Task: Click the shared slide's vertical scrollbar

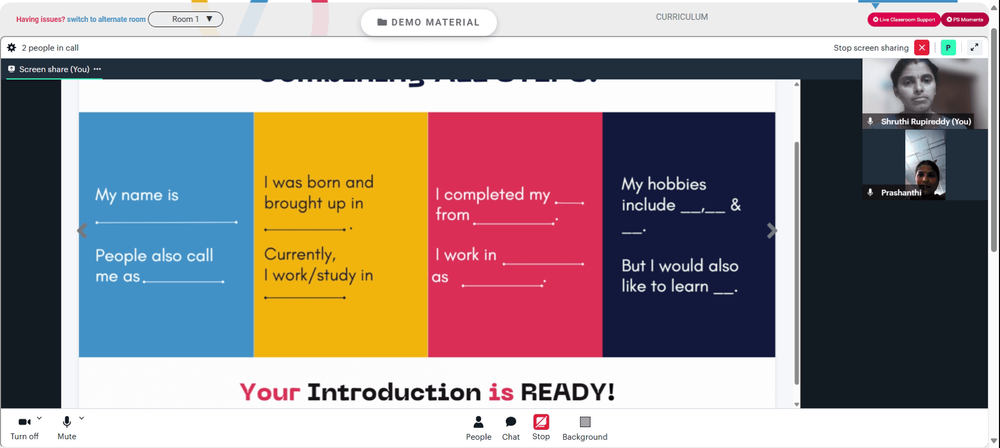Action: [x=797, y=262]
